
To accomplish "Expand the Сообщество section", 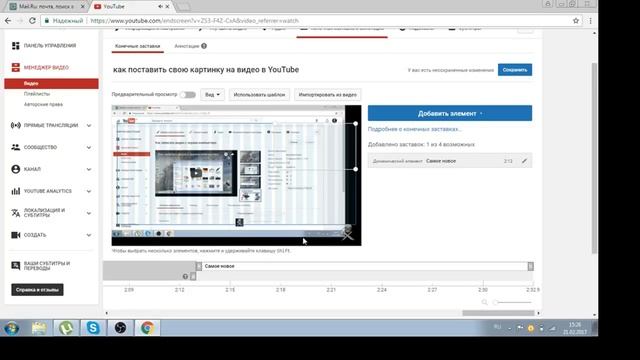I will [89, 147].
